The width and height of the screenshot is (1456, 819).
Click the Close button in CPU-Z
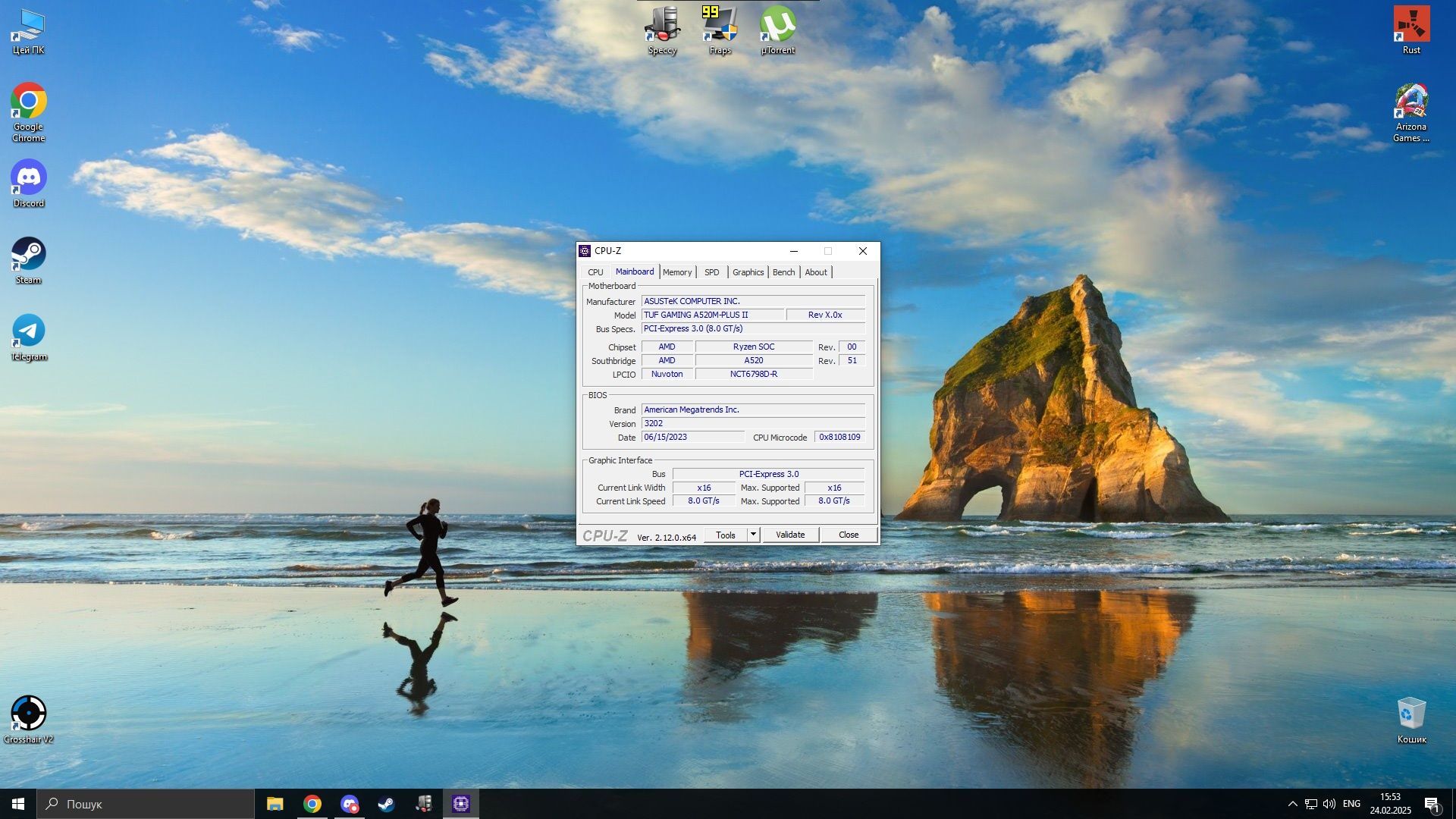click(x=849, y=535)
